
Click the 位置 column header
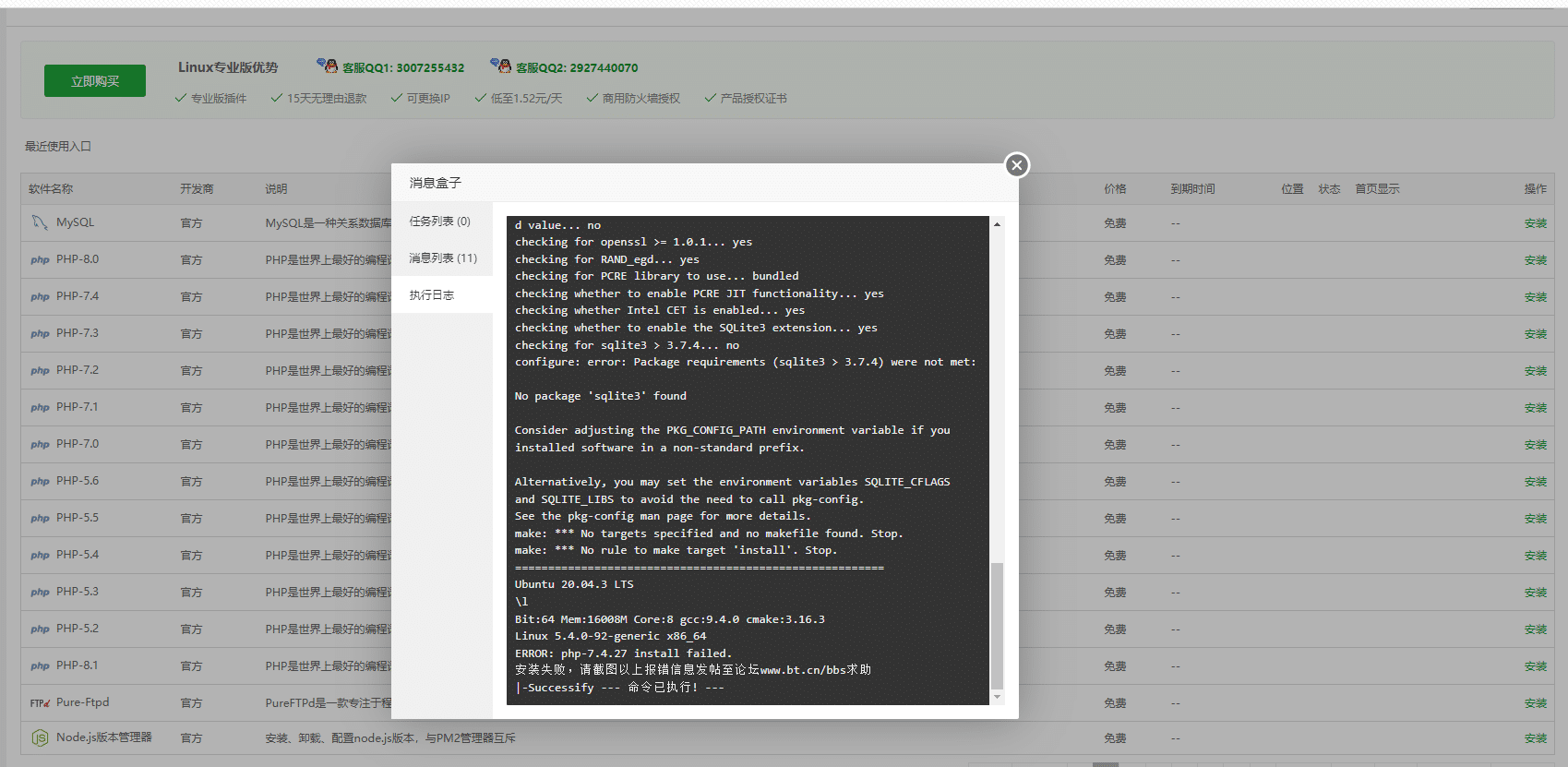(x=1292, y=189)
